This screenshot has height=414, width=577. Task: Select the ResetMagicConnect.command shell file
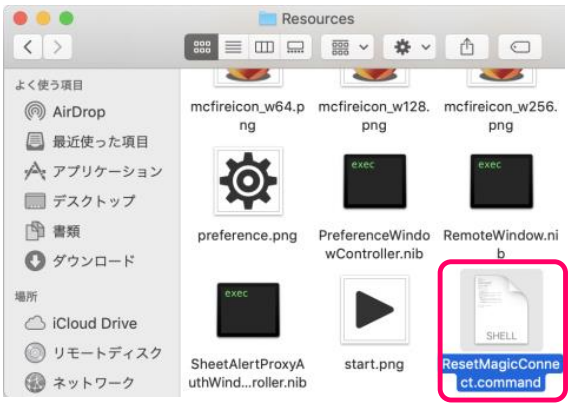tap(502, 330)
